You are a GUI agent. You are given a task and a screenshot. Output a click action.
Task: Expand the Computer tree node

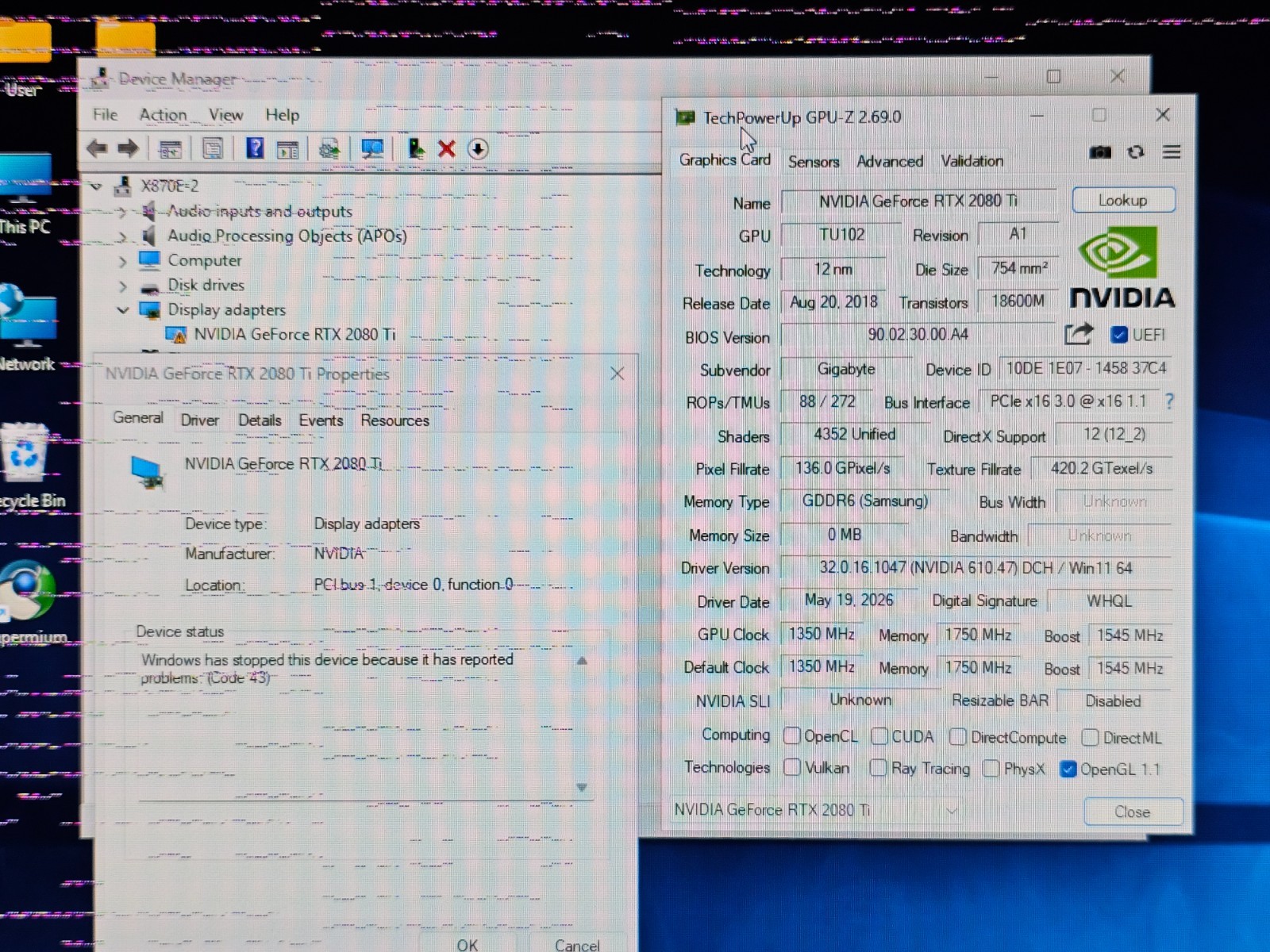click(122, 261)
